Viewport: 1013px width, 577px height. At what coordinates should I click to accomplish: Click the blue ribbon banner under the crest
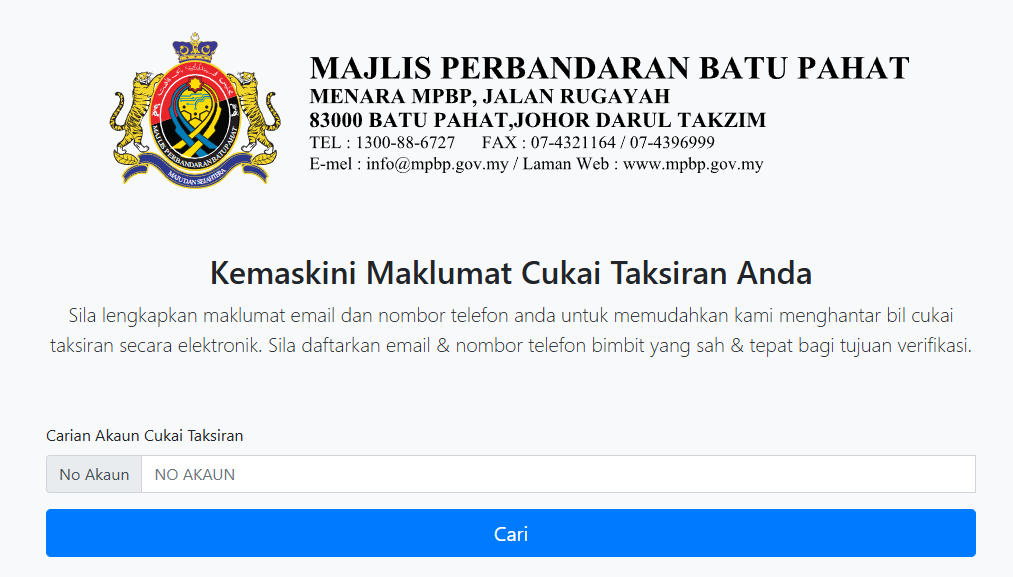195,171
